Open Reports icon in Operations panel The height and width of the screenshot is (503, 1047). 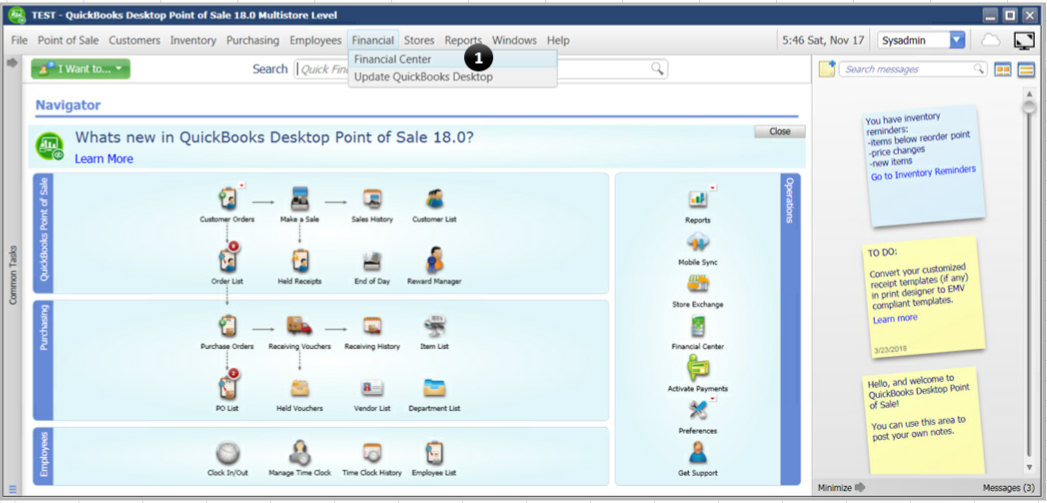coord(698,199)
